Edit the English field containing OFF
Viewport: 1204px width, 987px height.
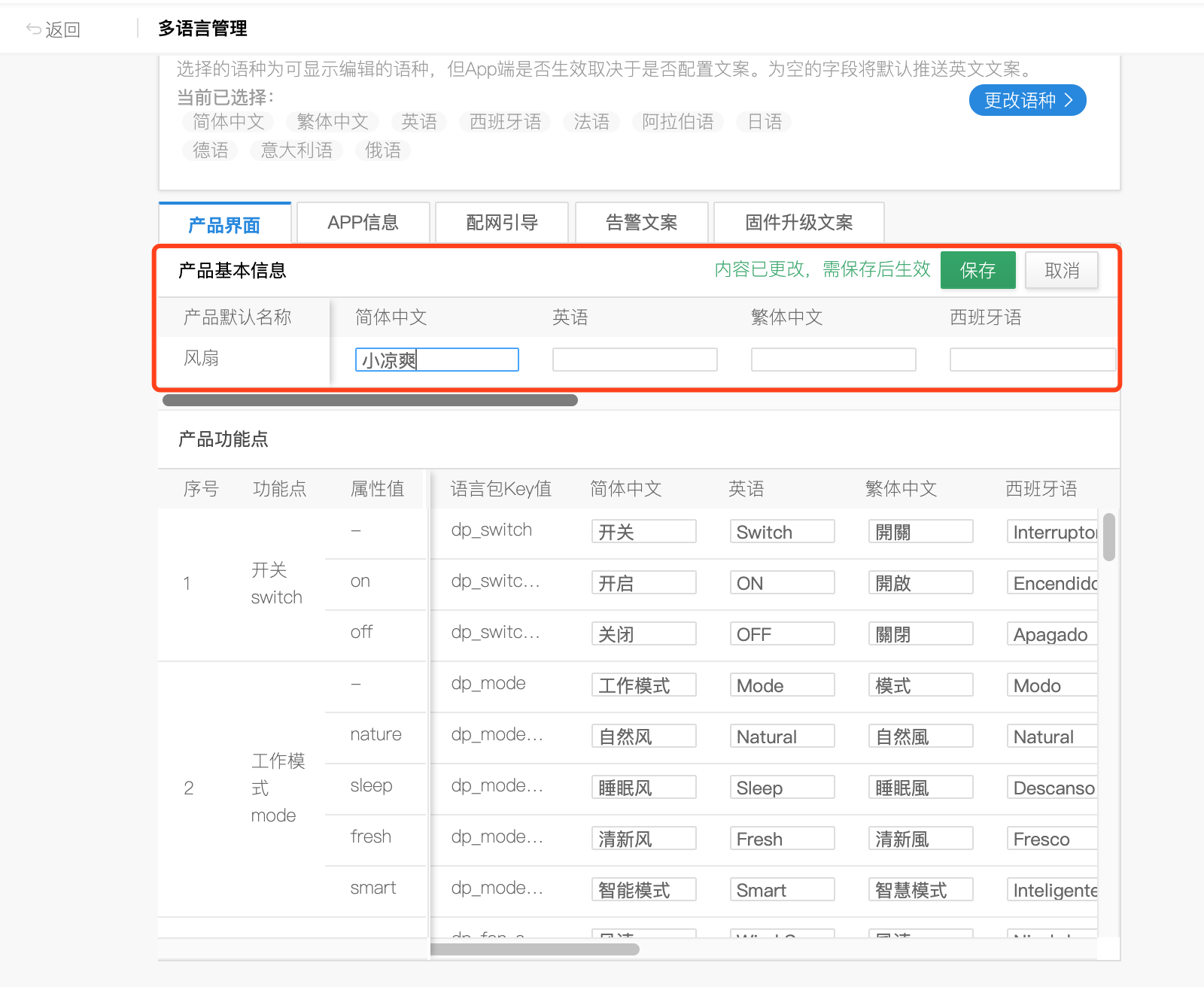[x=783, y=633]
